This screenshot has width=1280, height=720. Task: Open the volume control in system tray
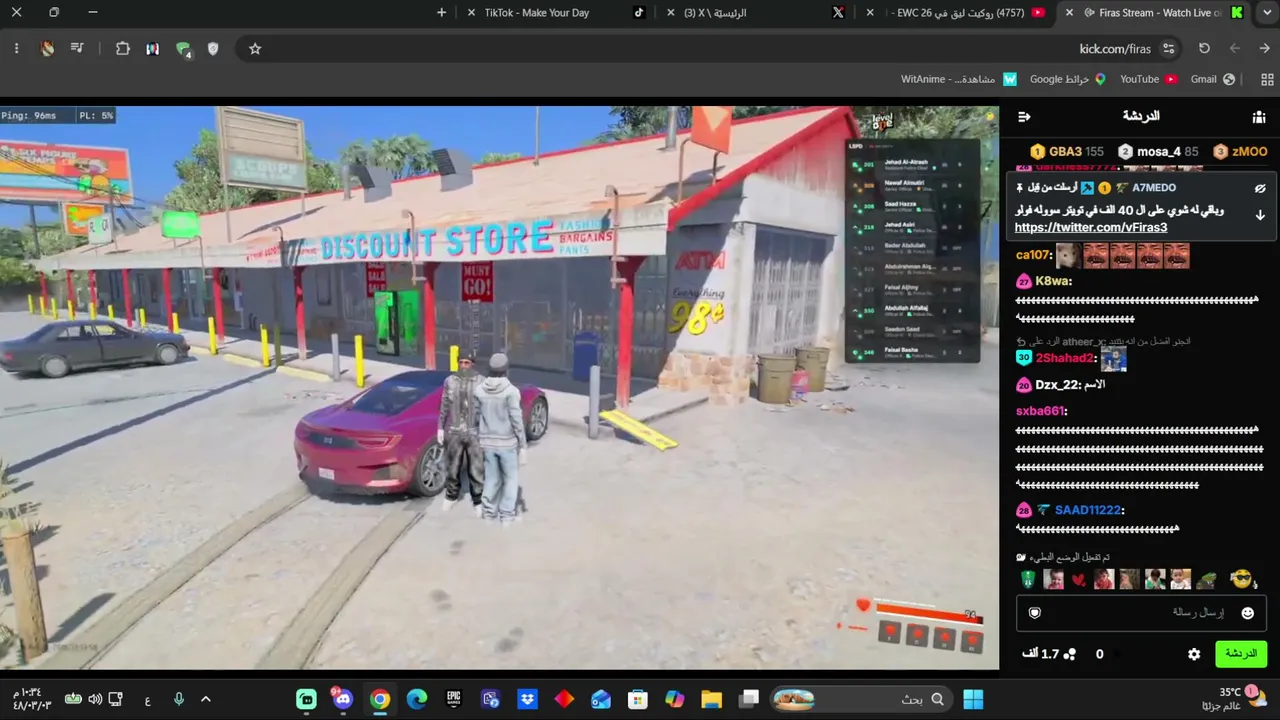[95, 699]
